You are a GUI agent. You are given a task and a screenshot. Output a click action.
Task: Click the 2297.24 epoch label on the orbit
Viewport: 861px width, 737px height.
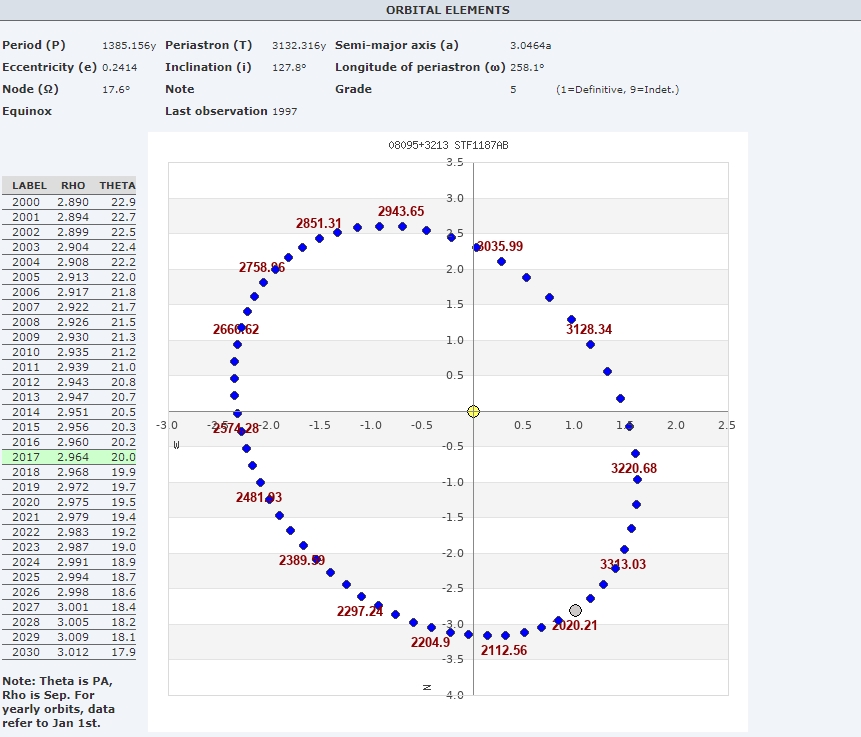(360, 611)
